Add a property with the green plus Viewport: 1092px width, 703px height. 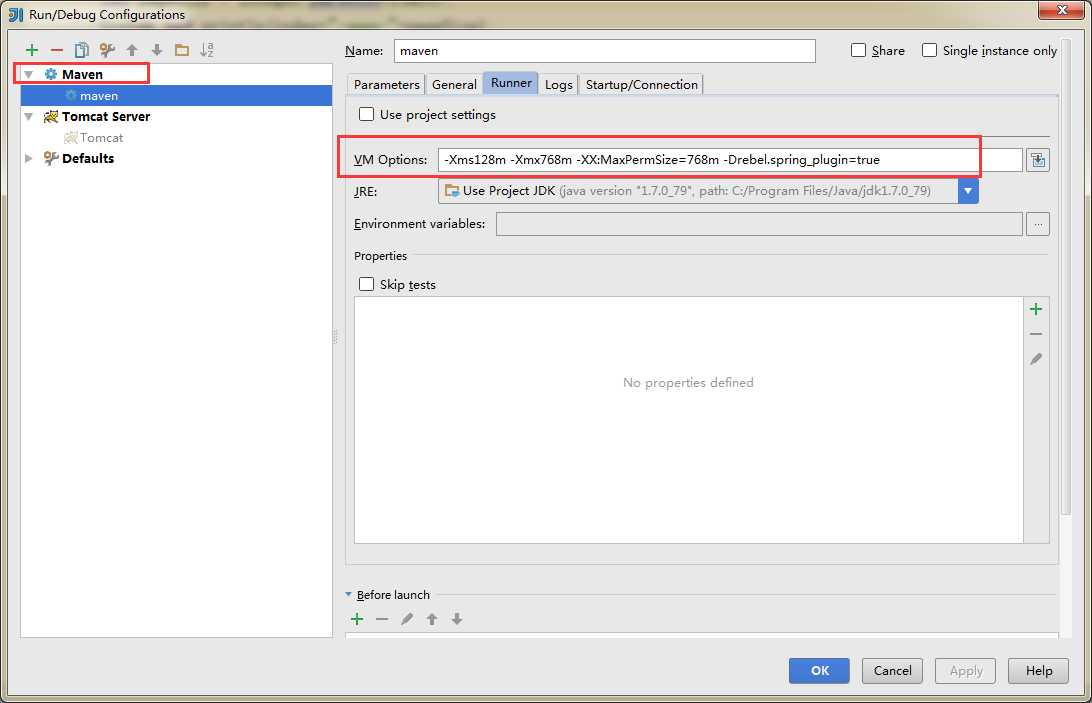(1036, 309)
